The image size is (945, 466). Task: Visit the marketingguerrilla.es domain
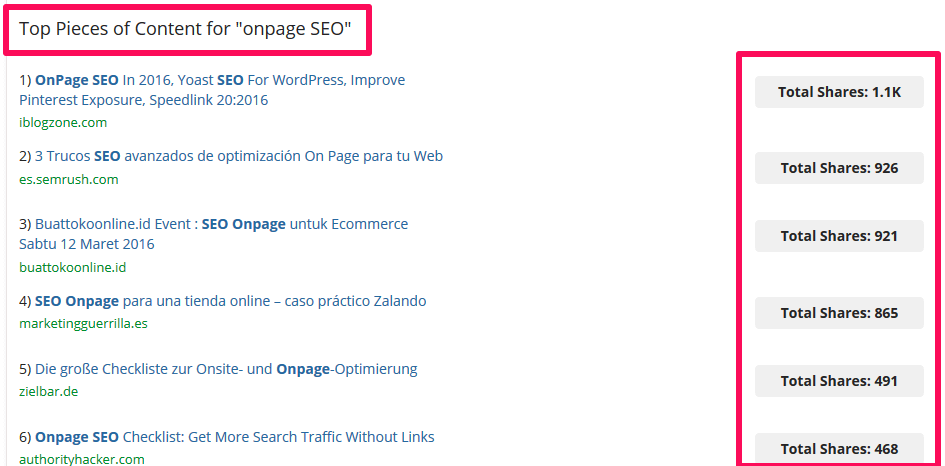tap(83, 324)
